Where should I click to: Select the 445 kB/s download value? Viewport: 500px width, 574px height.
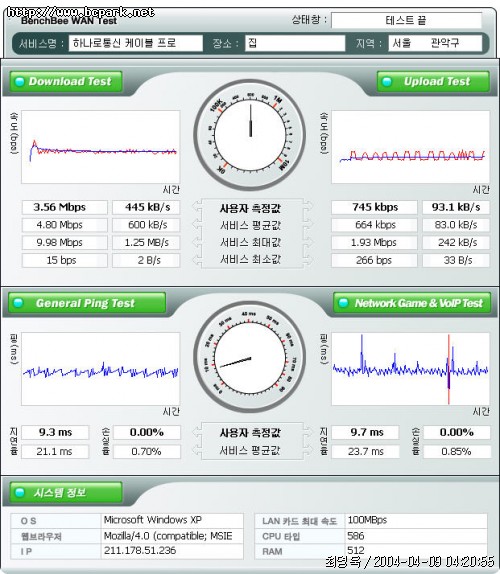point(146,207)
